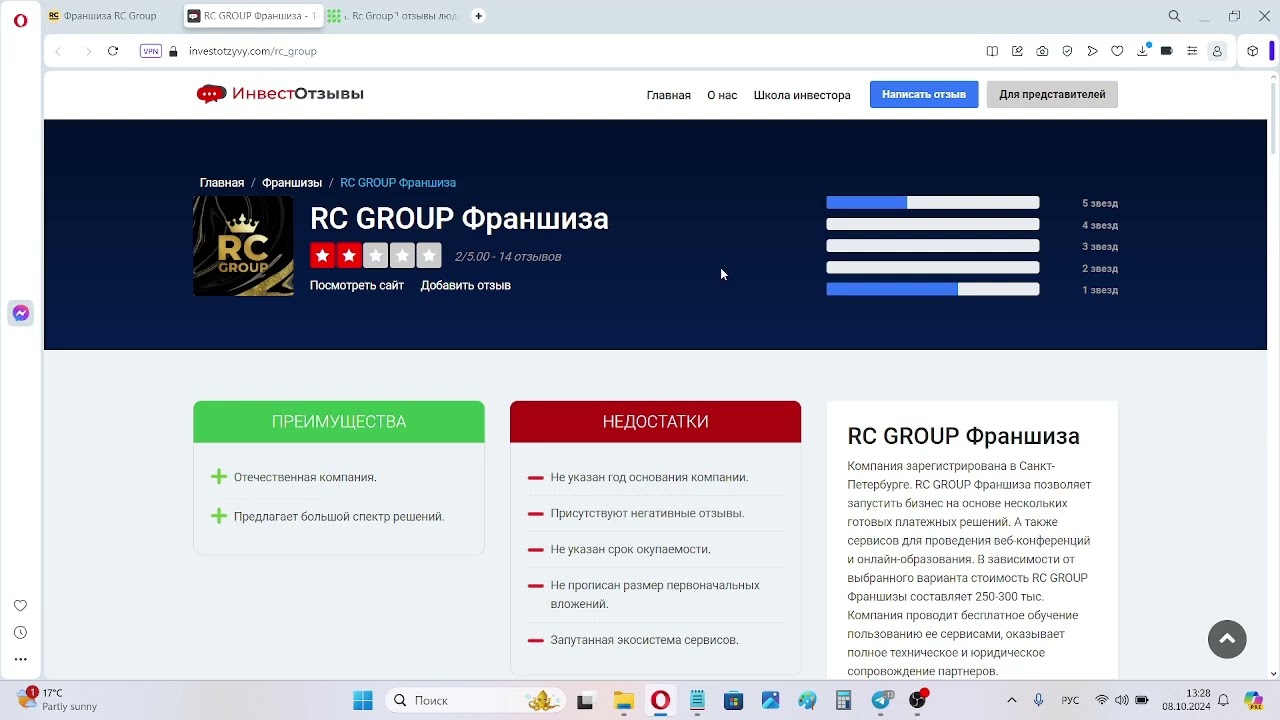
Task: Switch to the 'Франшиза RC Group' tab
Action: (111, 16)
